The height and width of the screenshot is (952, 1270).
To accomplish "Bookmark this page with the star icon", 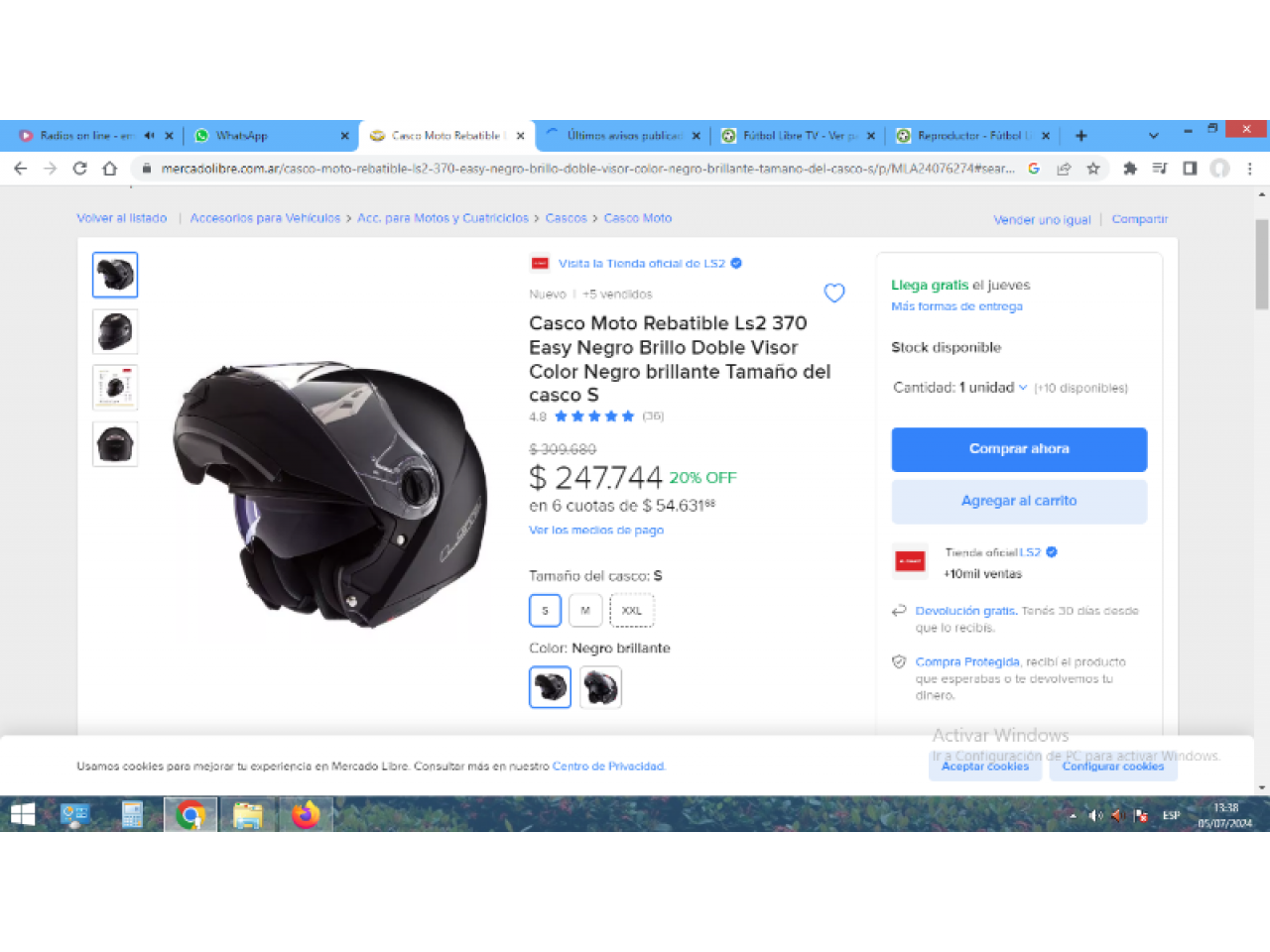I will pyautogui.click(x=1093, y=169).
